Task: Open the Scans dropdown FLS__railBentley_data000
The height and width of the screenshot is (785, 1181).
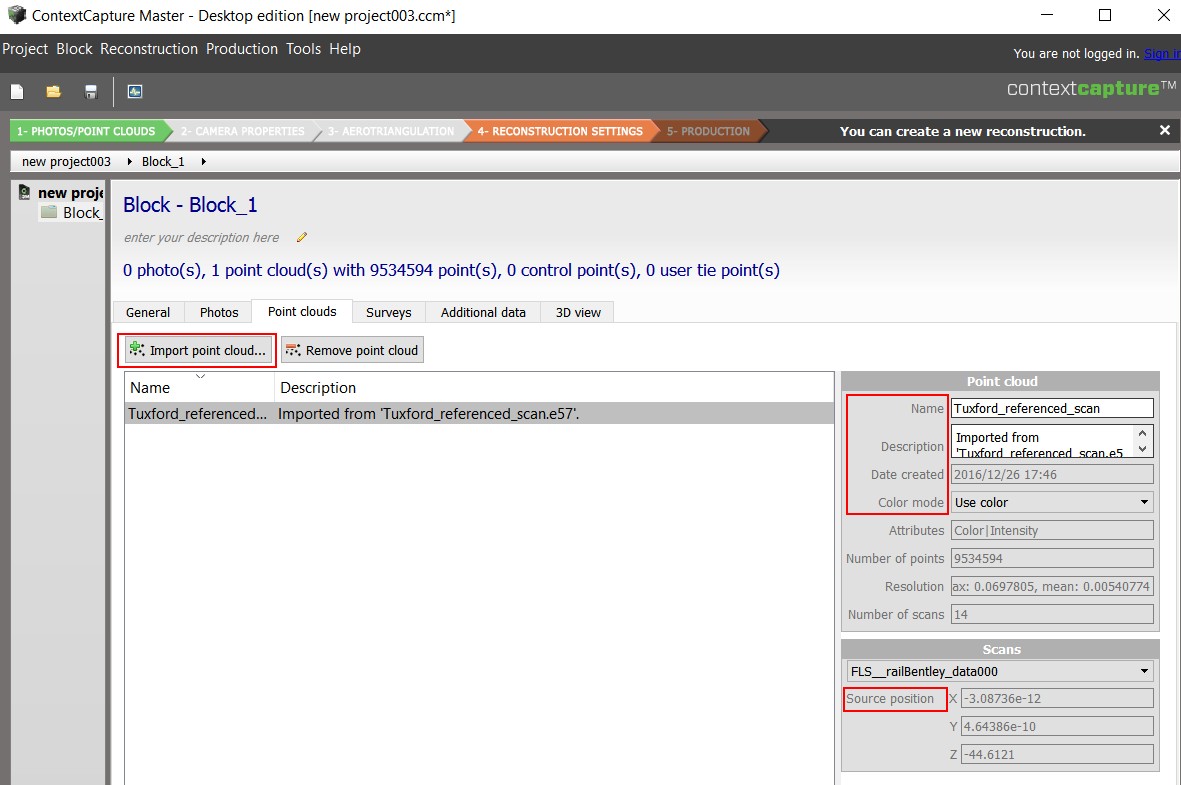Action: pyautogui.click(x=999, y=671)
